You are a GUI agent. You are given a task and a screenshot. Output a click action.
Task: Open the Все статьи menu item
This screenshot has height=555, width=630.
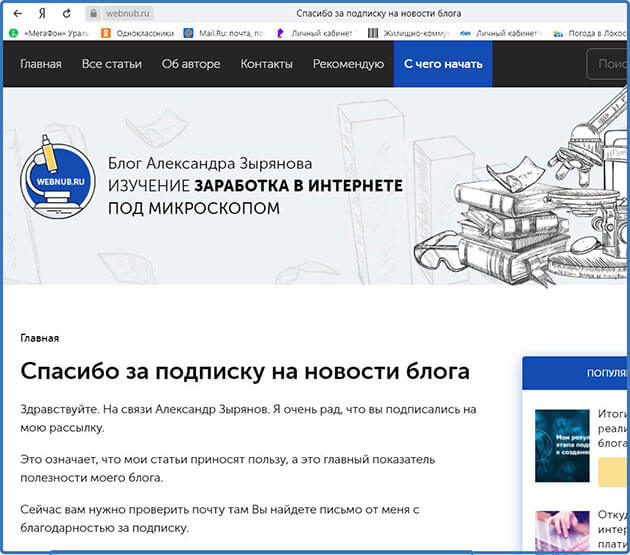(112, 64)
